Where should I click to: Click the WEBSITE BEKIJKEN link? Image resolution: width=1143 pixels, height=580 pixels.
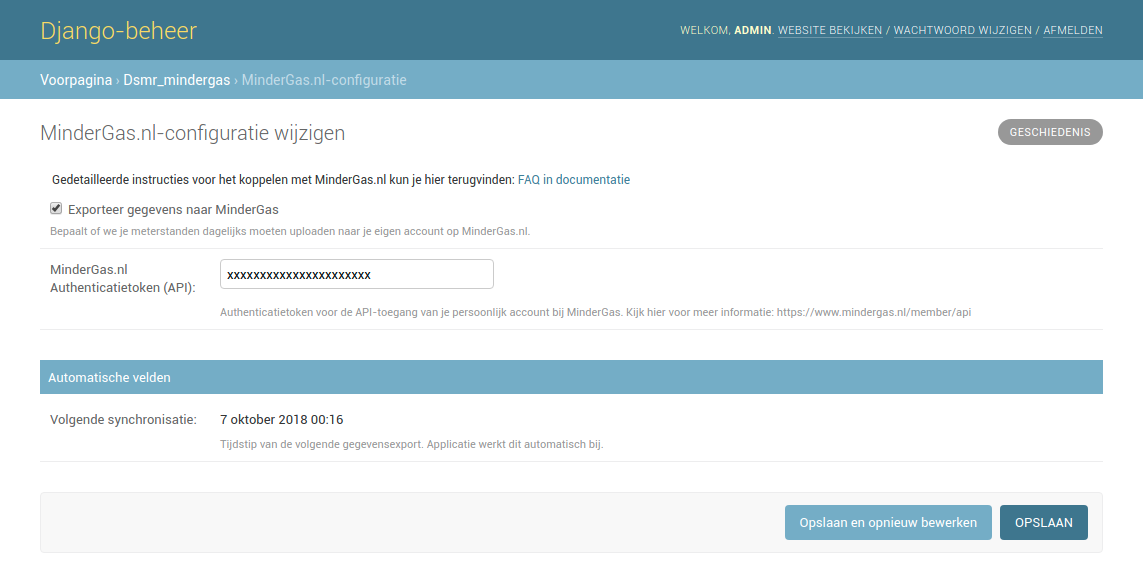[830, 30]
